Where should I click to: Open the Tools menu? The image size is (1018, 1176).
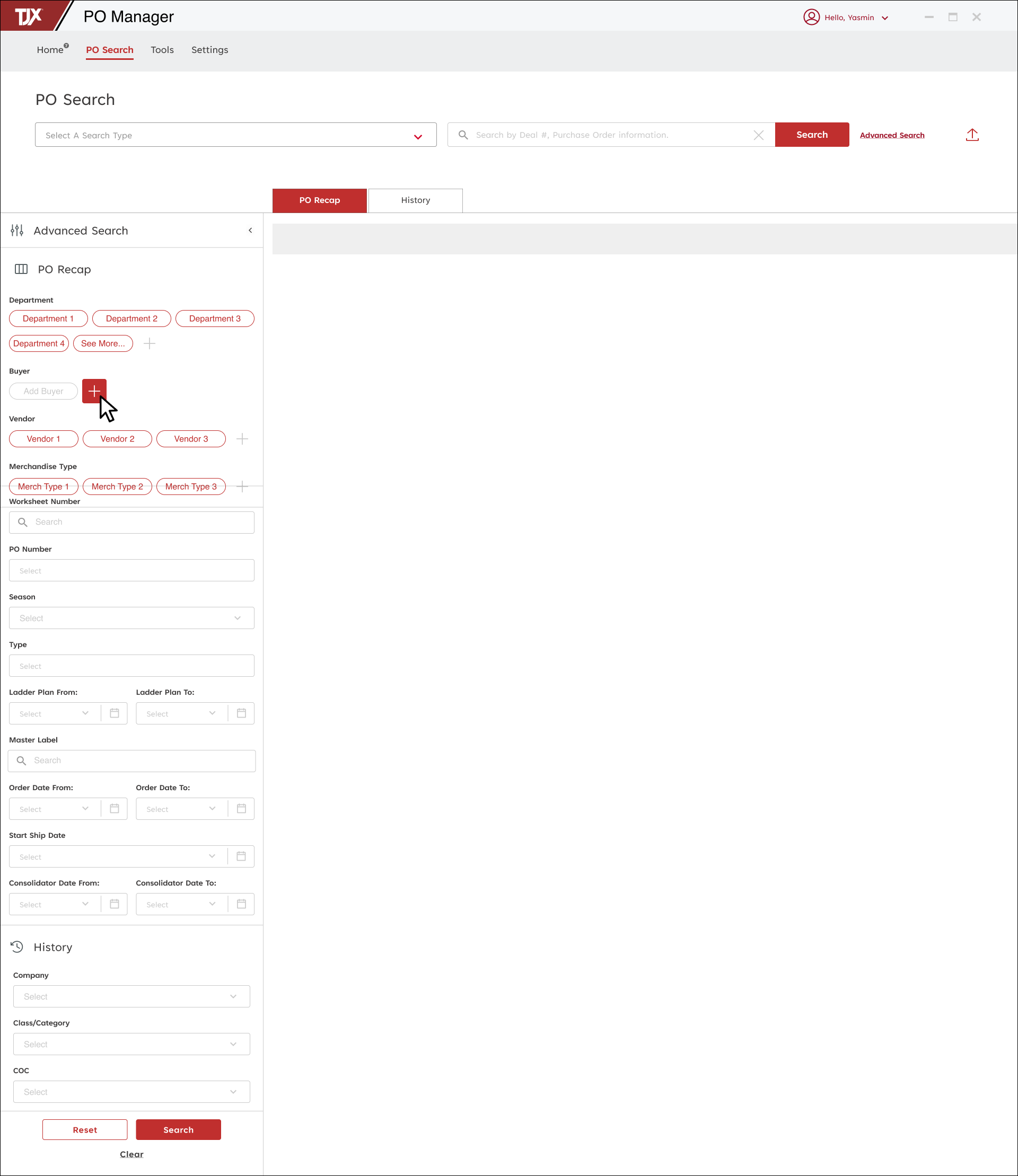[x=162, y=50]
